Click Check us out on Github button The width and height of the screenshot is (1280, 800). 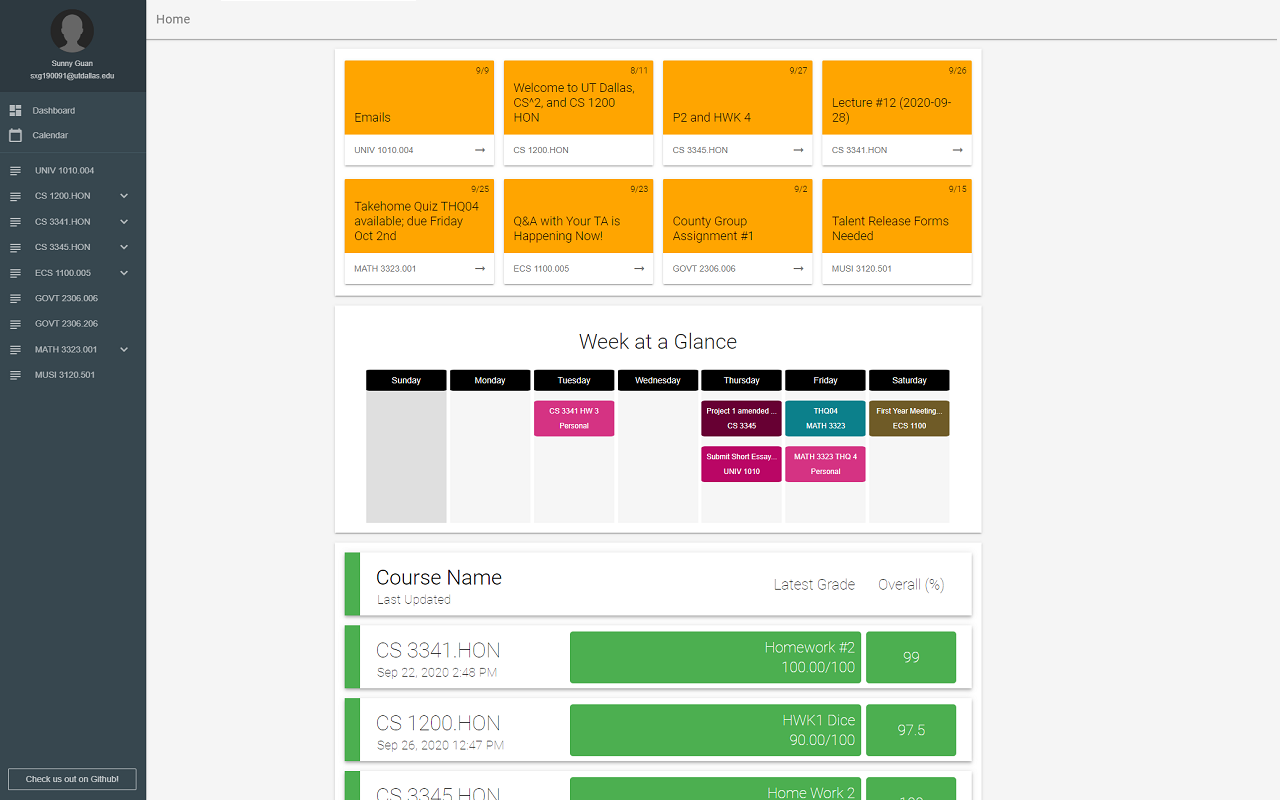[72, 779]
